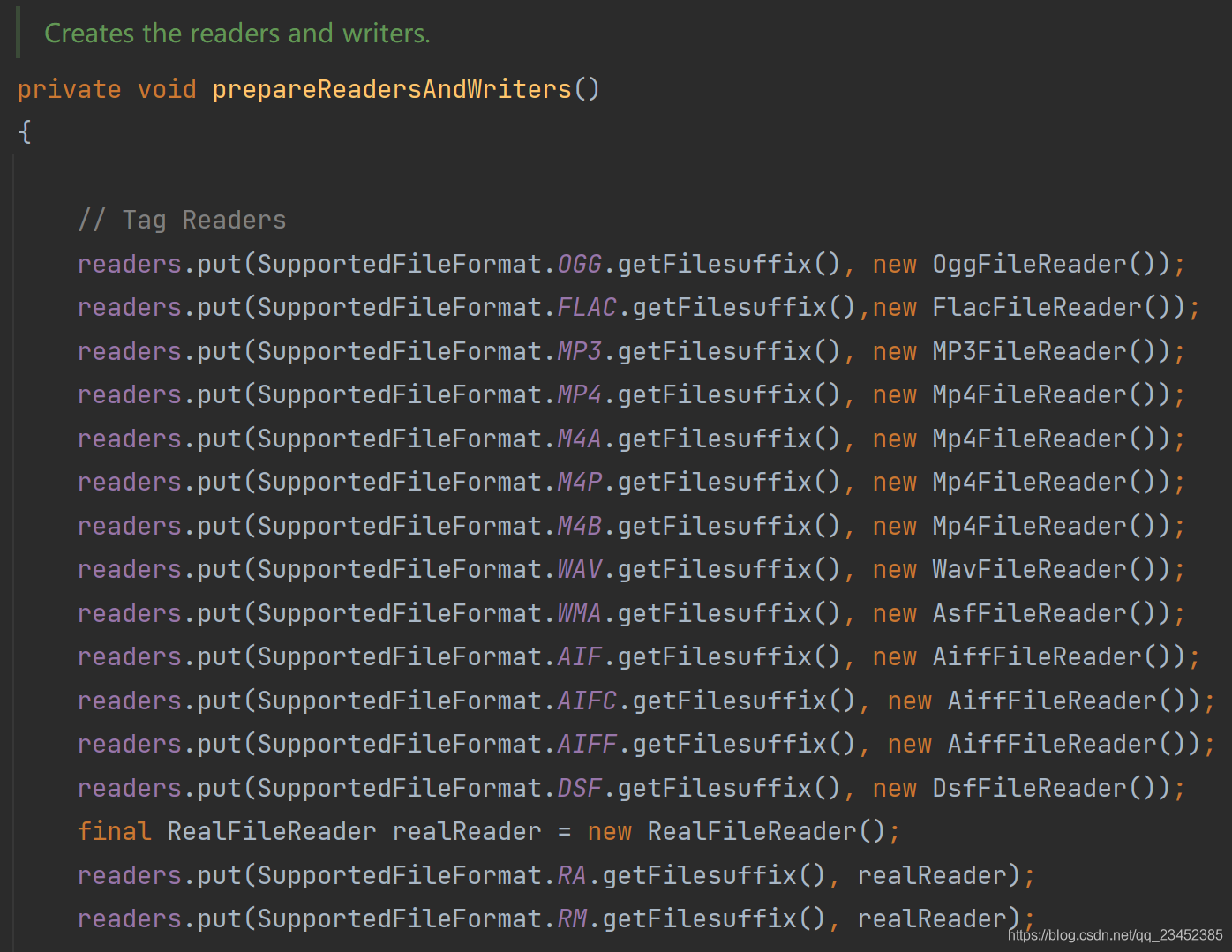
Task: Select the final keyword on the RealFileReader line
Action: (x=114, y=830)
